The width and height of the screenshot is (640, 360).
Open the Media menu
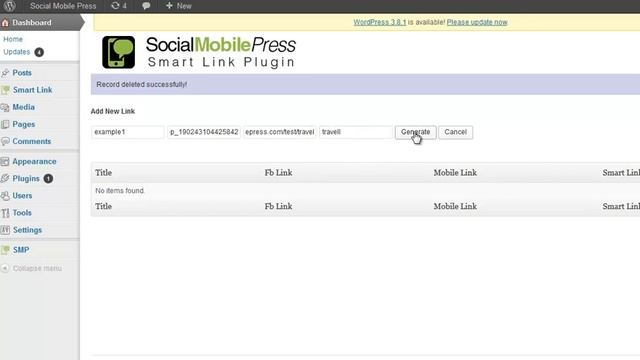pos(23,107)
